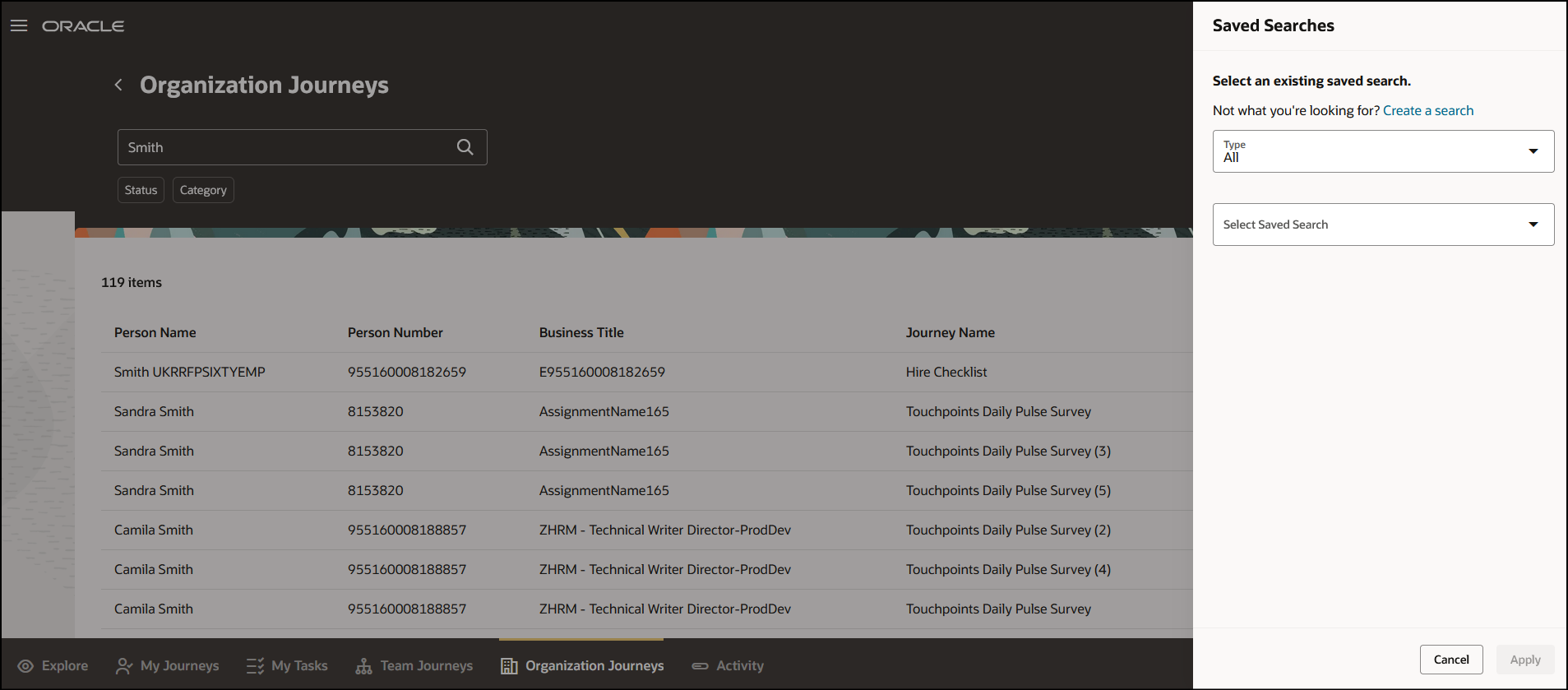Select the Smith UKRRFPSIXTYEMP row name
The image size is (1568, 690).
pyautogui.click(x=190, y=372)
